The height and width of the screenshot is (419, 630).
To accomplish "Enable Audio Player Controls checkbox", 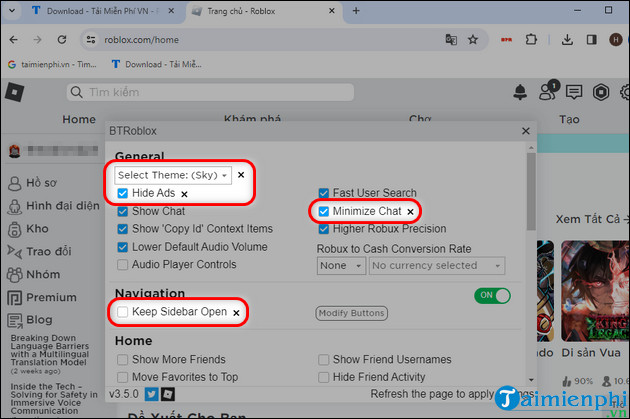I will 123,265.
